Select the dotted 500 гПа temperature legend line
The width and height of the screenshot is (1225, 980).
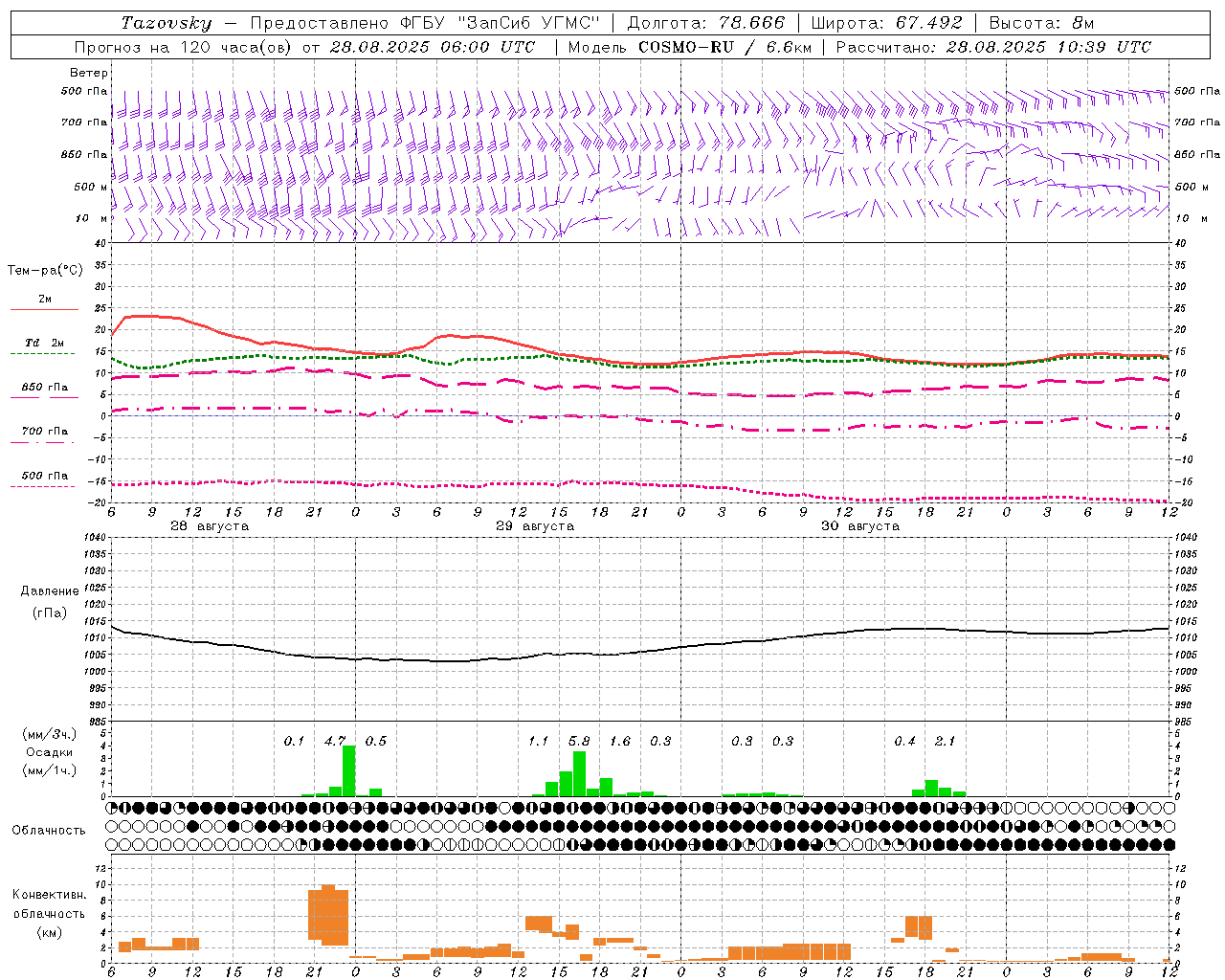tap(43, 487)
